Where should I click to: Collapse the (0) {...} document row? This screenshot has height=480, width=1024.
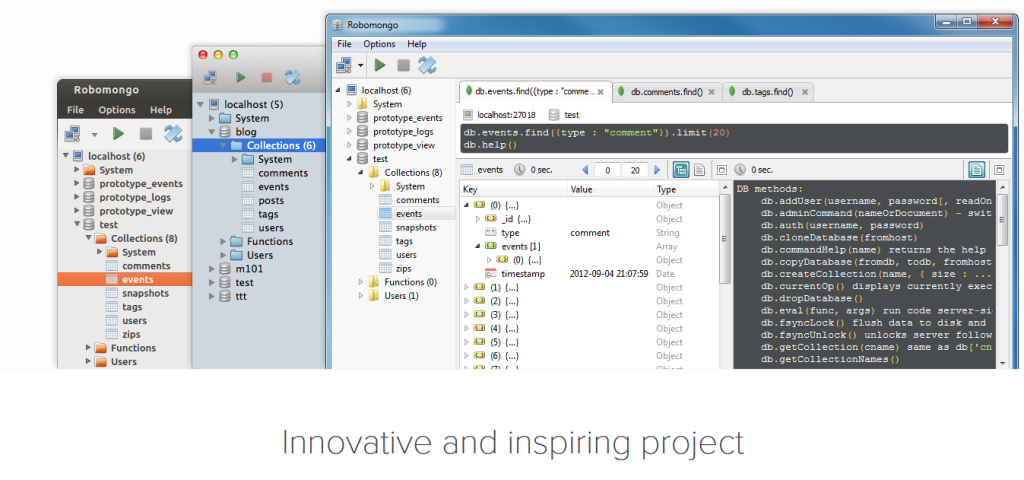(466, 205)
